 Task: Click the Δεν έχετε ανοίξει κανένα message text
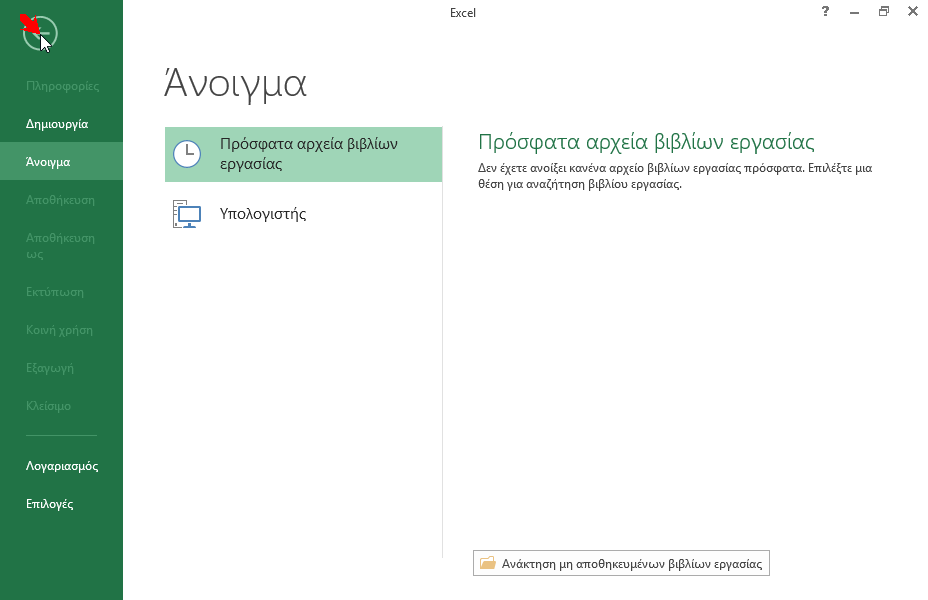point(675,176)
